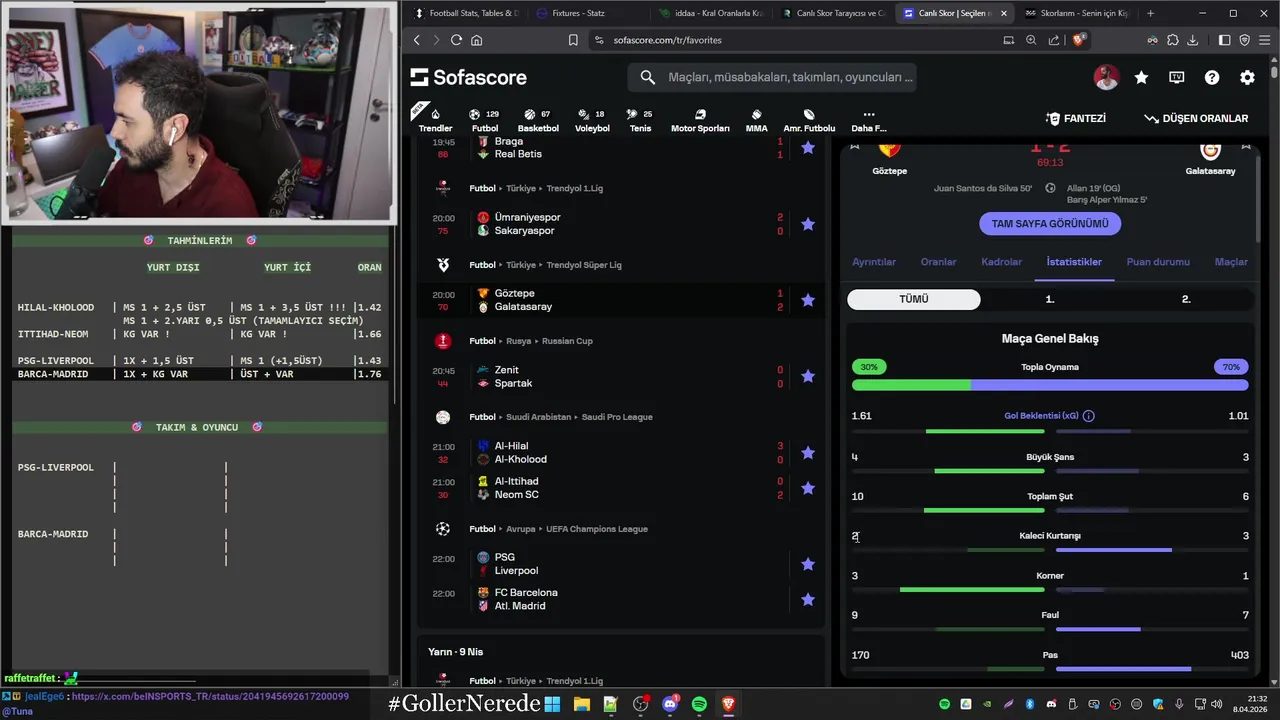Screen dimensions: 1280x720
Task: Unfavorite the Braga vs Real Betis match
Action: [x=808, y=147]
